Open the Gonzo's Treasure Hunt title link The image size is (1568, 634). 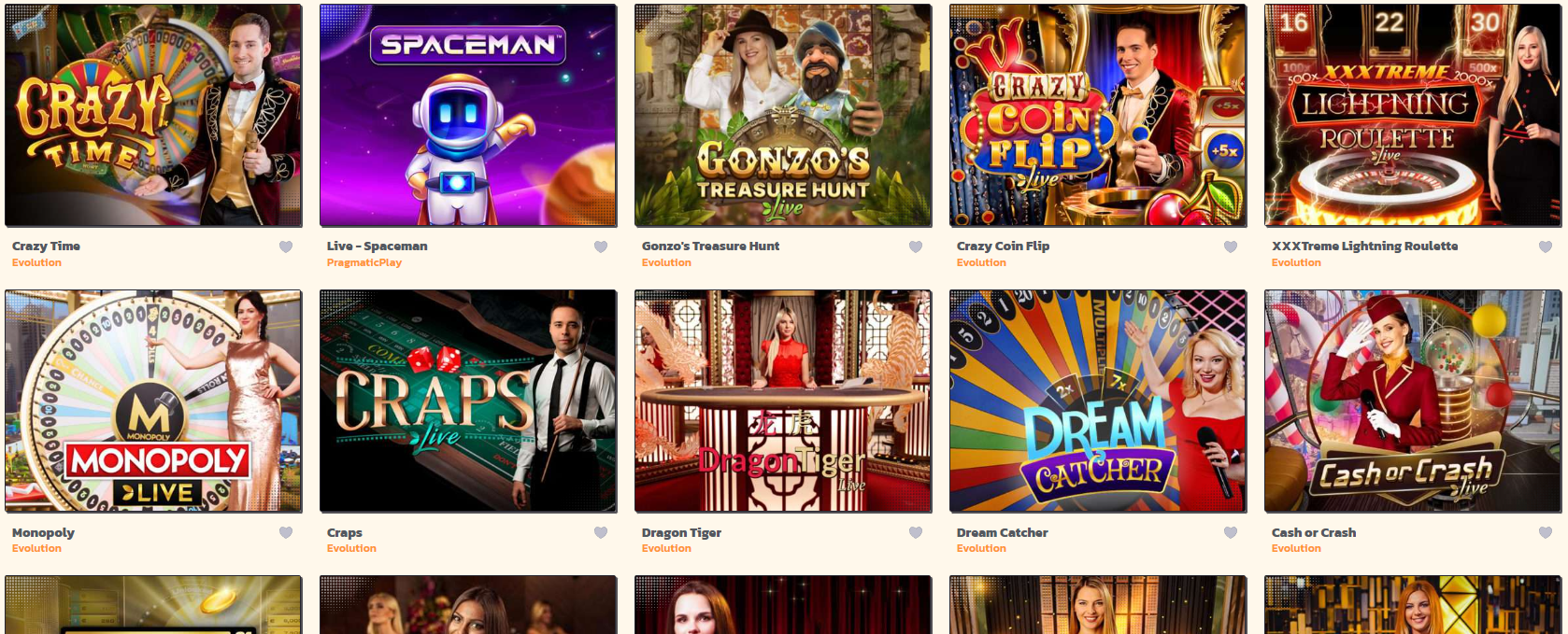tap(710, 246)
